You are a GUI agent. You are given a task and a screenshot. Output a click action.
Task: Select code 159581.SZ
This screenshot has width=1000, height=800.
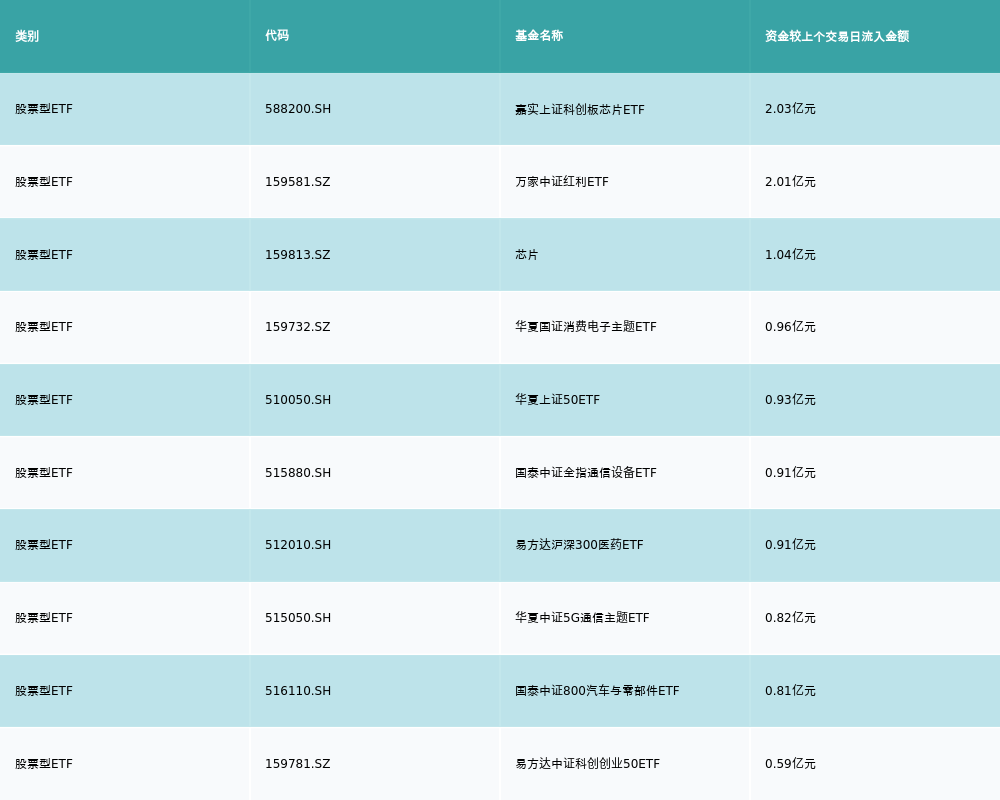tap(298, 182)
